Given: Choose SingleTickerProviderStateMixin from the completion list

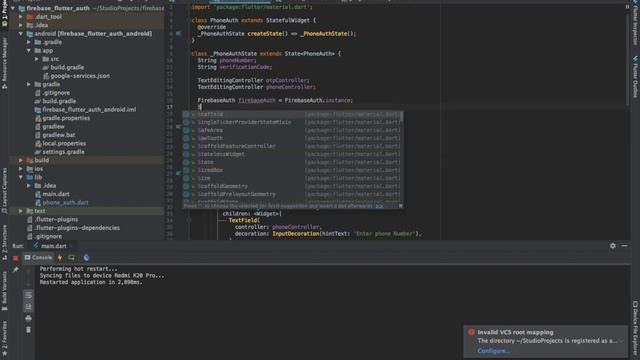Looking at the screenshot, I should (x=293, y=122).
